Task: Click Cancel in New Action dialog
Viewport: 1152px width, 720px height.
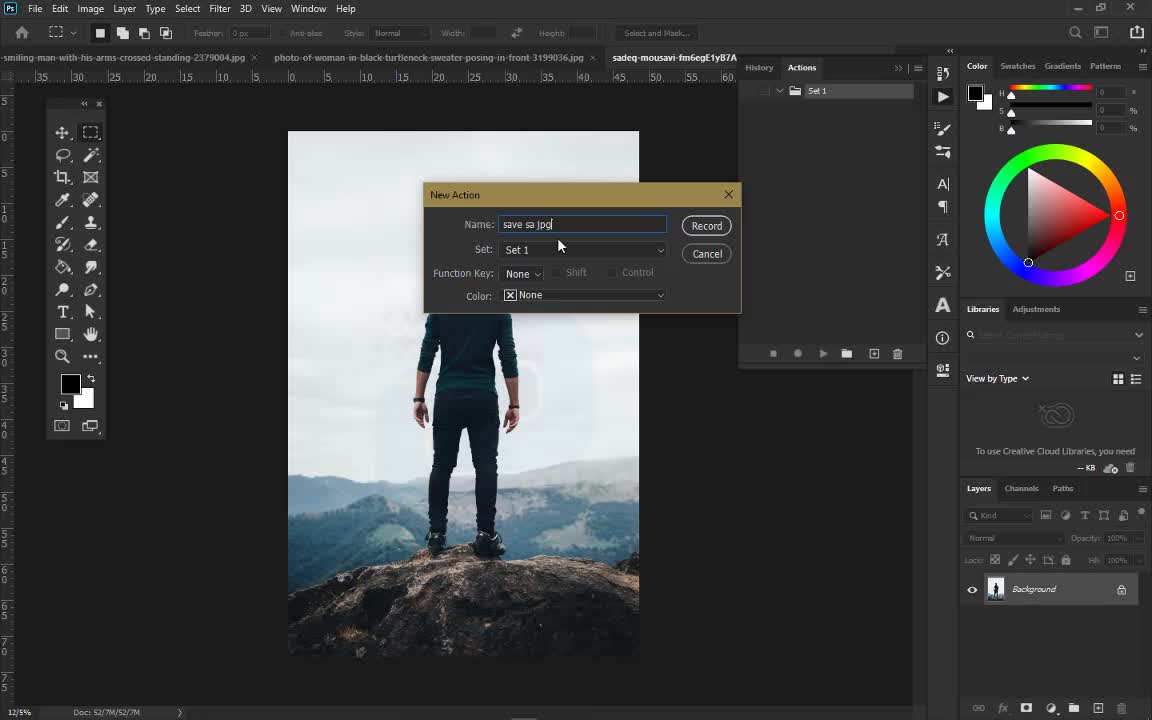Action: point(707,254)
